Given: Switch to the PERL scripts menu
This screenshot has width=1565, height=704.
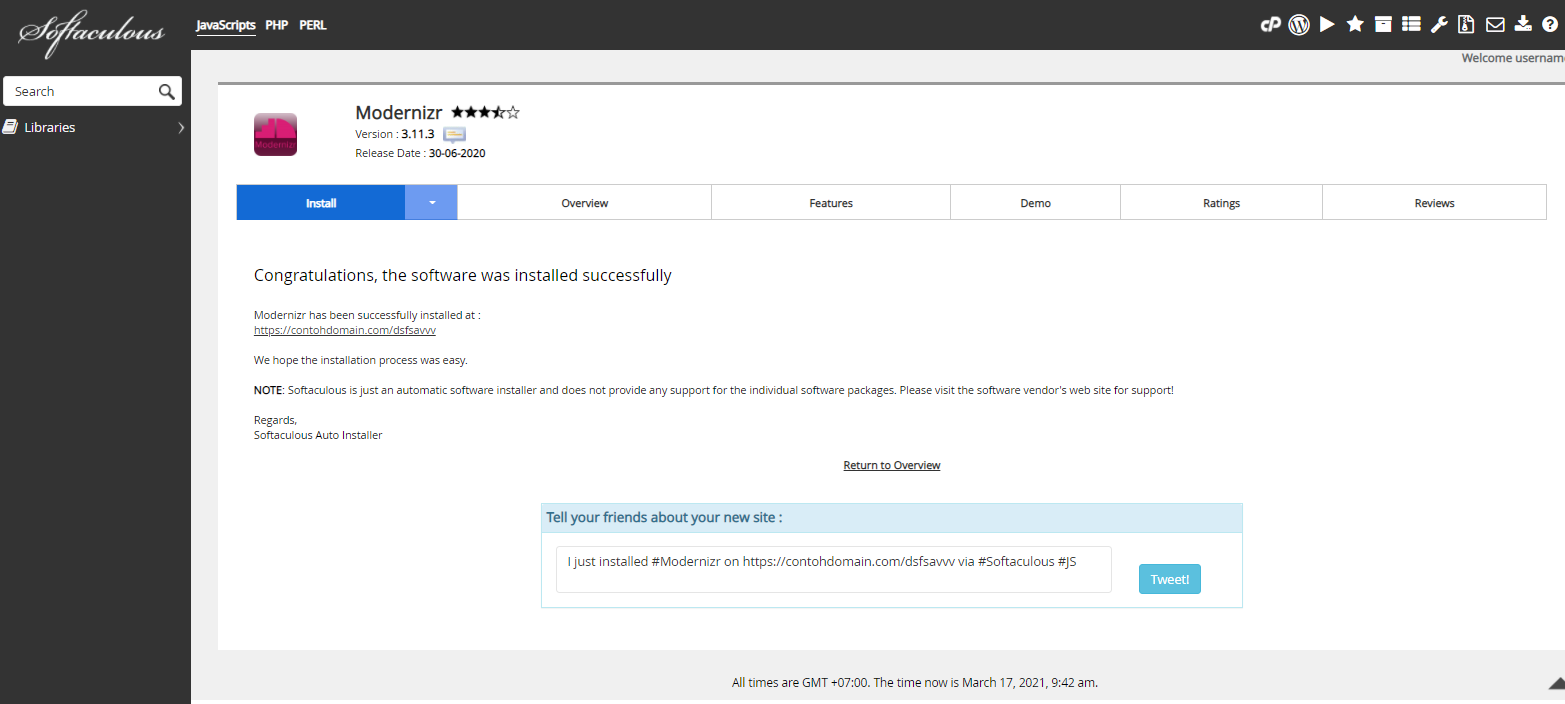Looking at the screenshot, I should click(x=313, y=25).
